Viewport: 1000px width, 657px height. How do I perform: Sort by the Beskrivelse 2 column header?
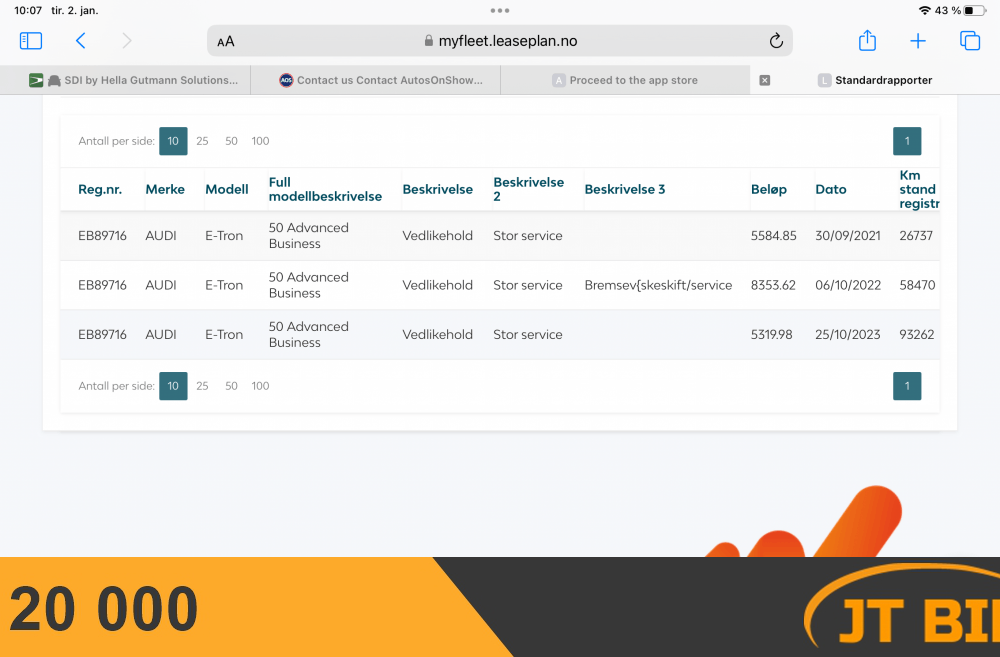coord(529,189)
